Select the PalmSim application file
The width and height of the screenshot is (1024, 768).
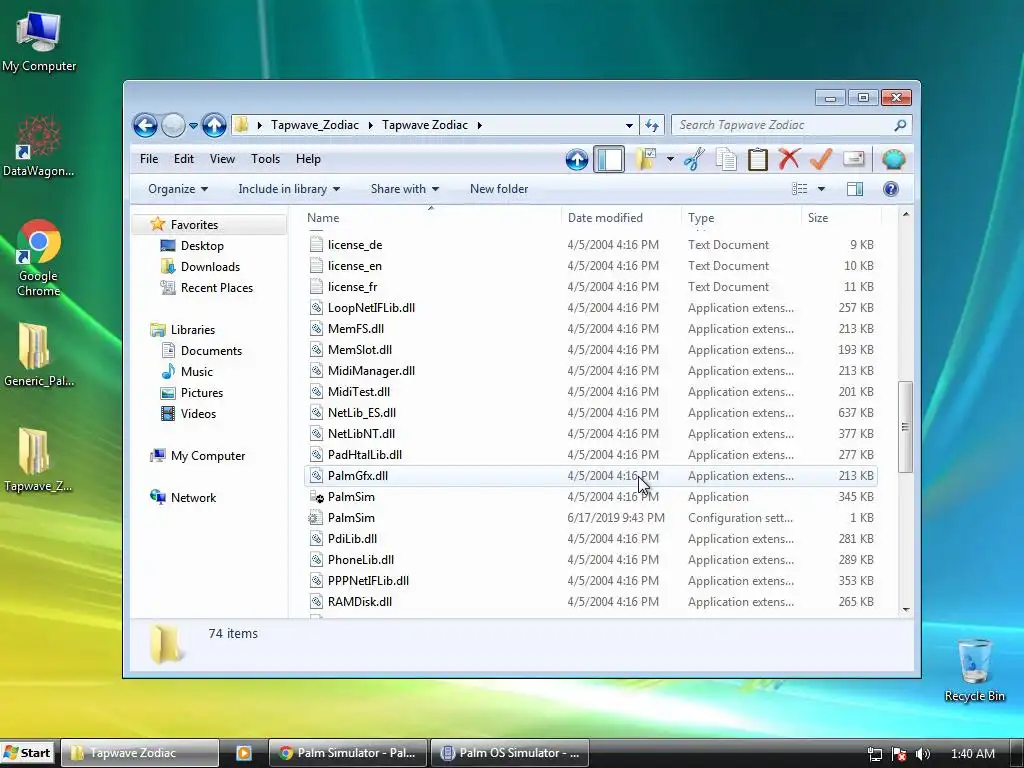pos(590,497)
